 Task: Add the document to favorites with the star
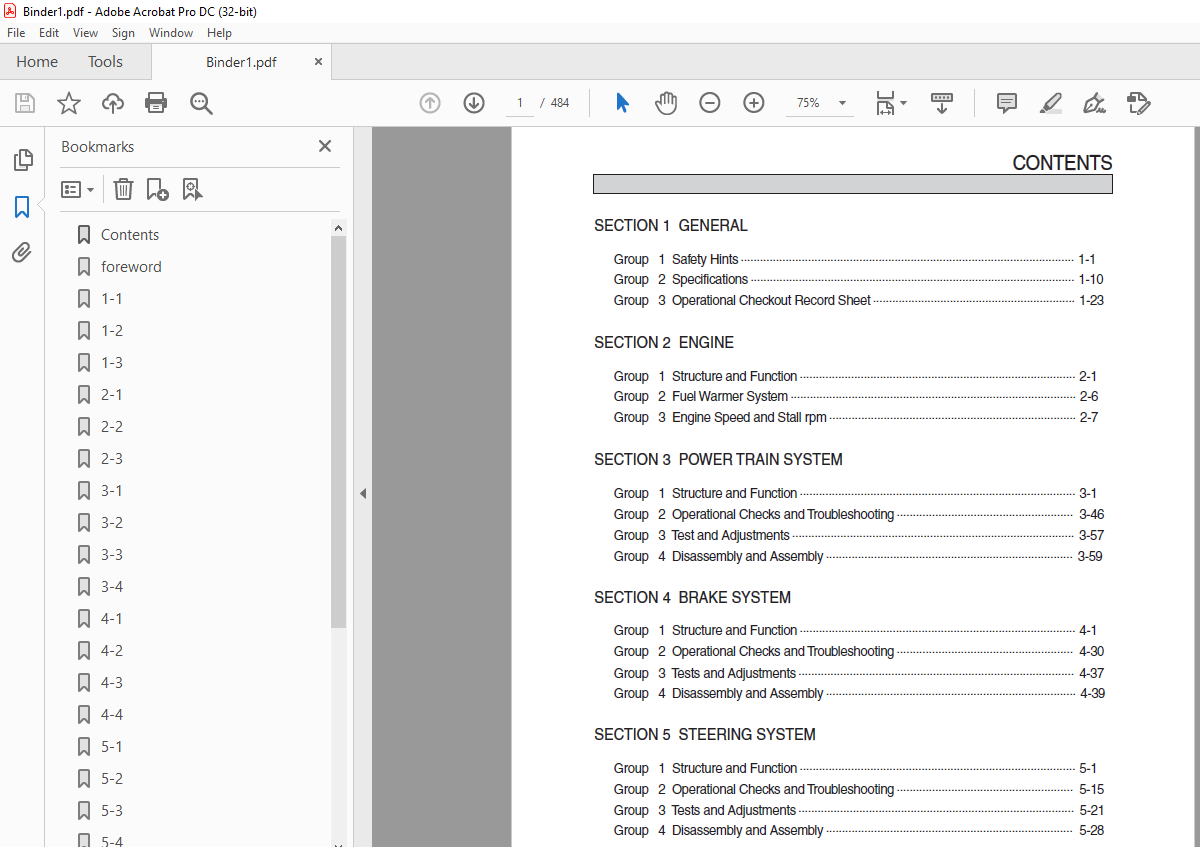68,103
